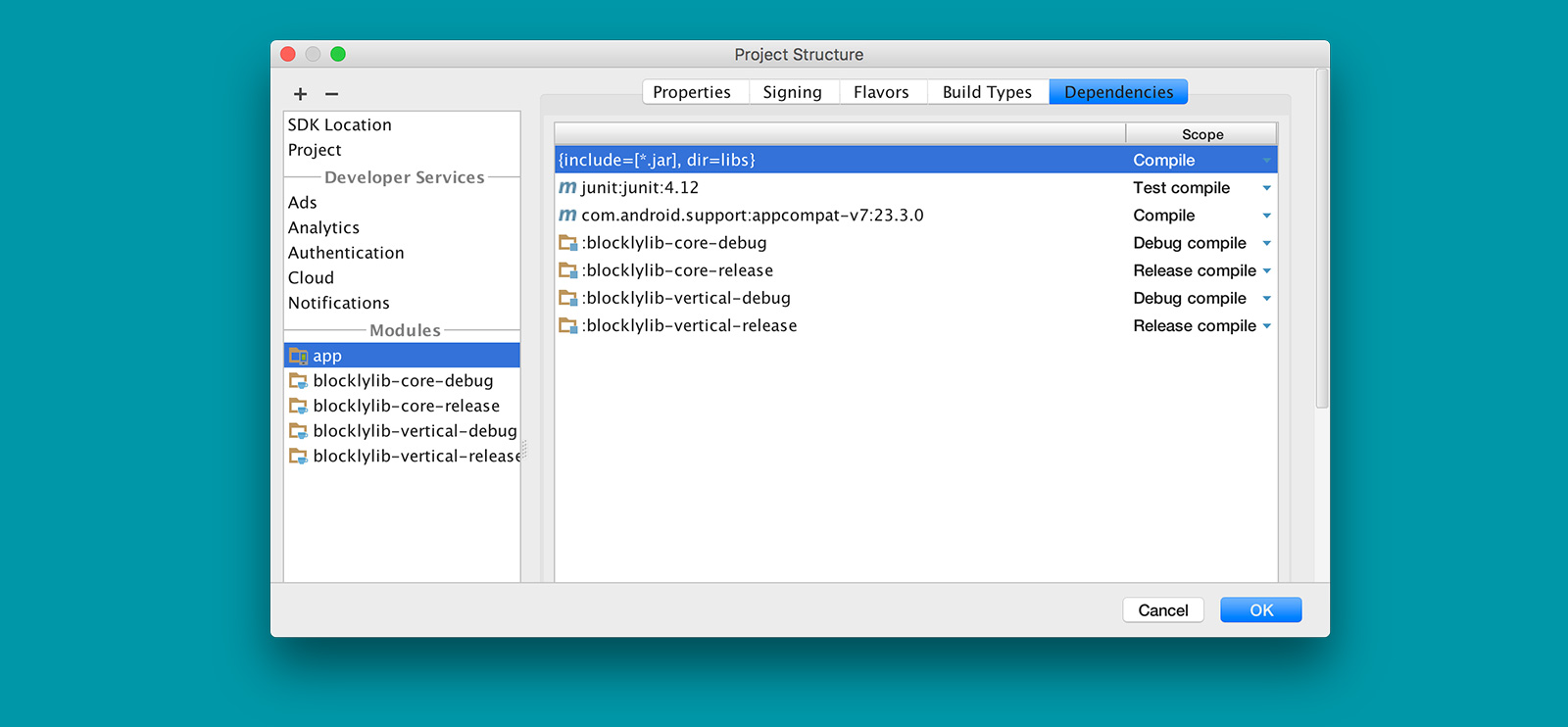Image resolution: width=1568 pixels, height=727 pixels.
Task: Click the Maven icon beside appcompat-v7:23.3.0
Action: coord(567,215)
